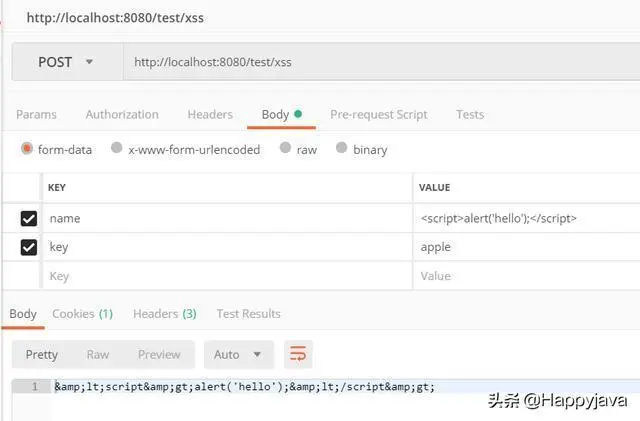The width and height of the screenshot is (640, 421).
Task: Open the POST method dropdown
Action: (x=67, y=62)
